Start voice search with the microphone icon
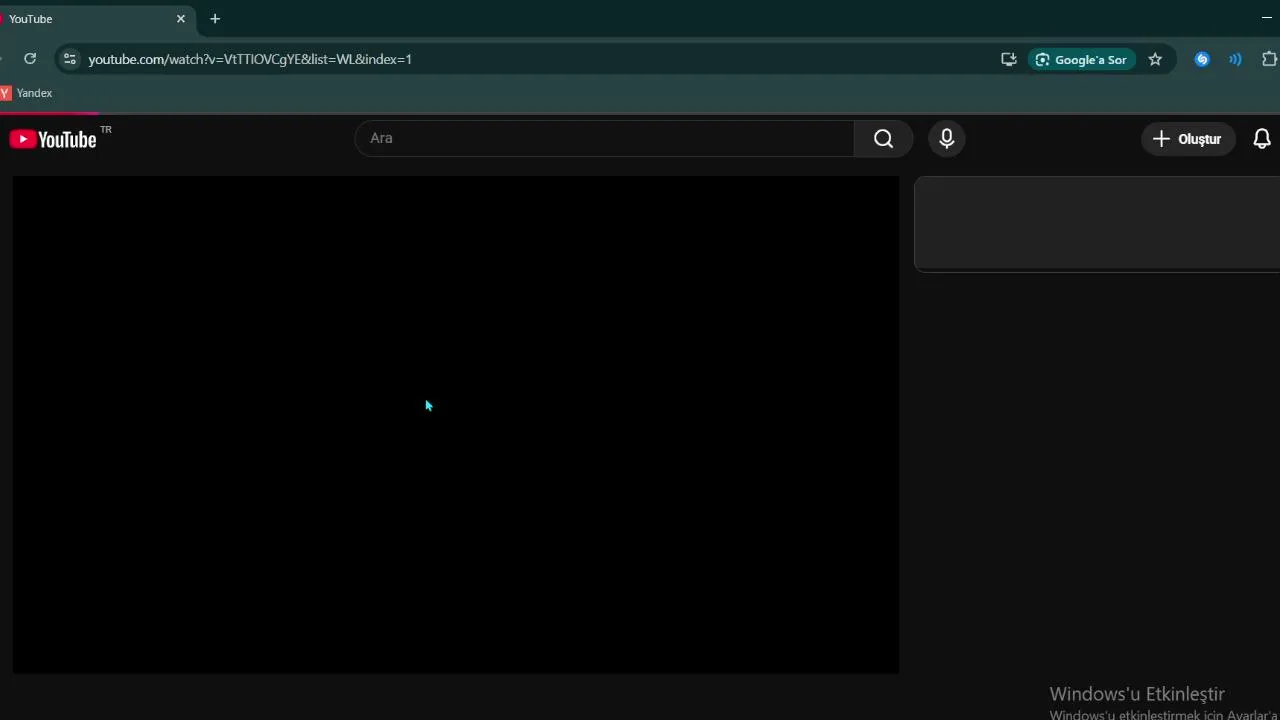 [947, 139]
